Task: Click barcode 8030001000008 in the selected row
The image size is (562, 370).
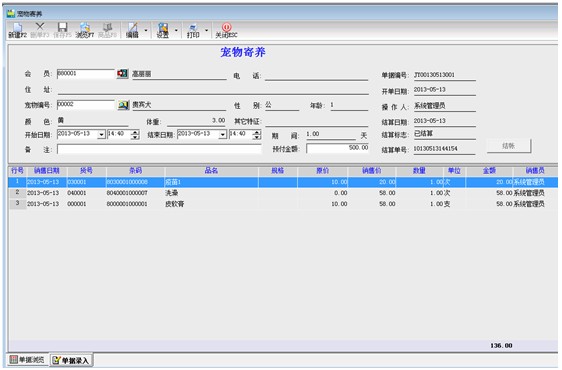Action: tap(127, 182)
